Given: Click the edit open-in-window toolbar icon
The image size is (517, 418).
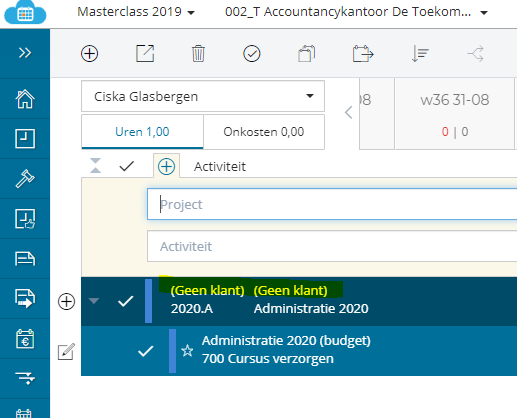Looking at the screenshot, I should [145, 53].
